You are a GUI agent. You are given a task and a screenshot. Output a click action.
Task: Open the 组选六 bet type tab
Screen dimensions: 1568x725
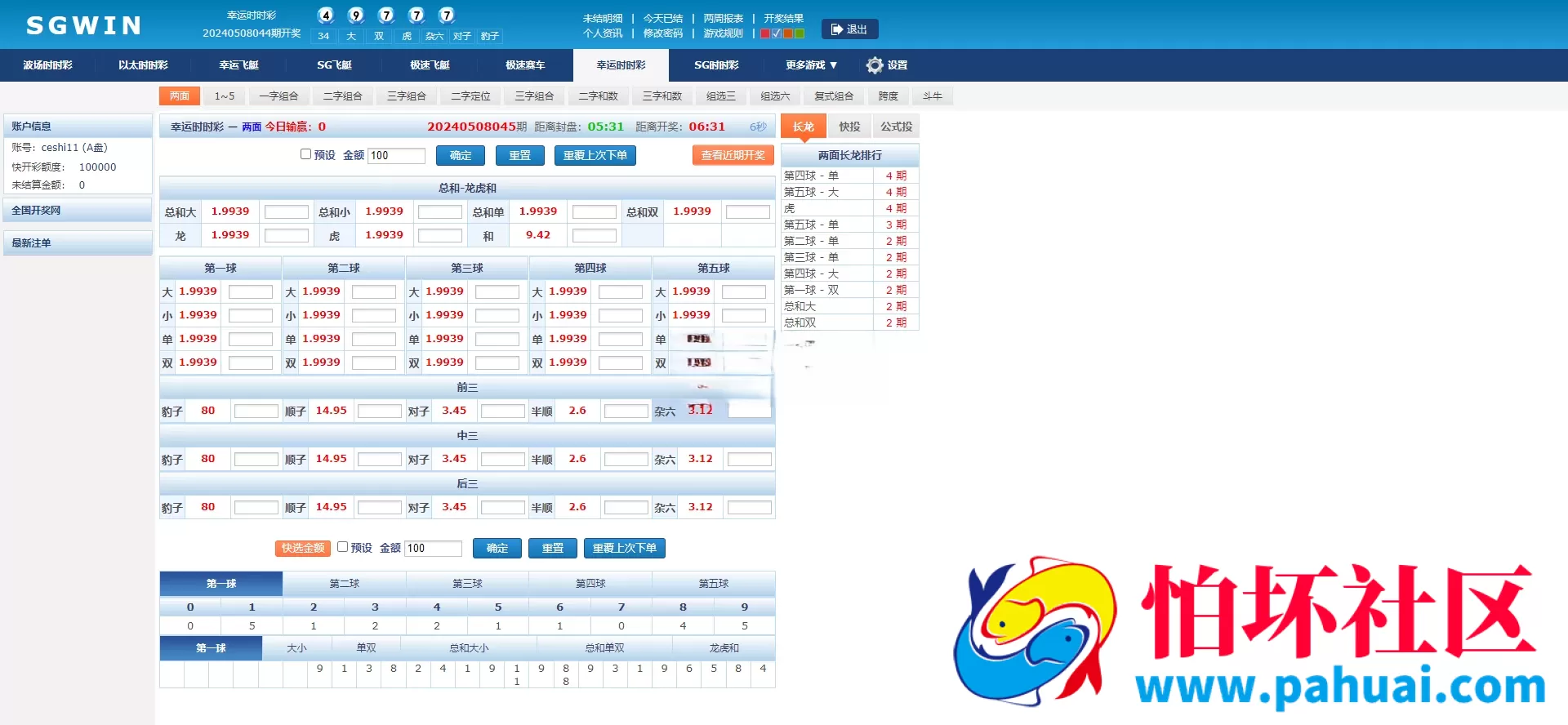775,96
